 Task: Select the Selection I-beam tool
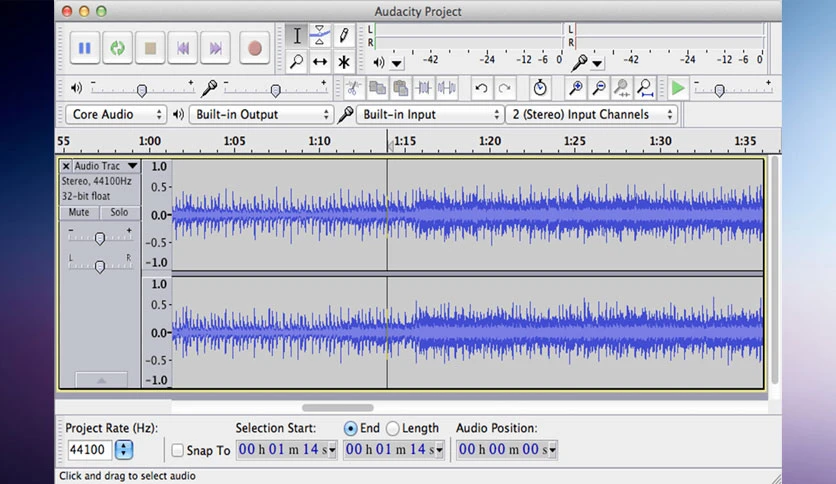[x=297, y=36]
